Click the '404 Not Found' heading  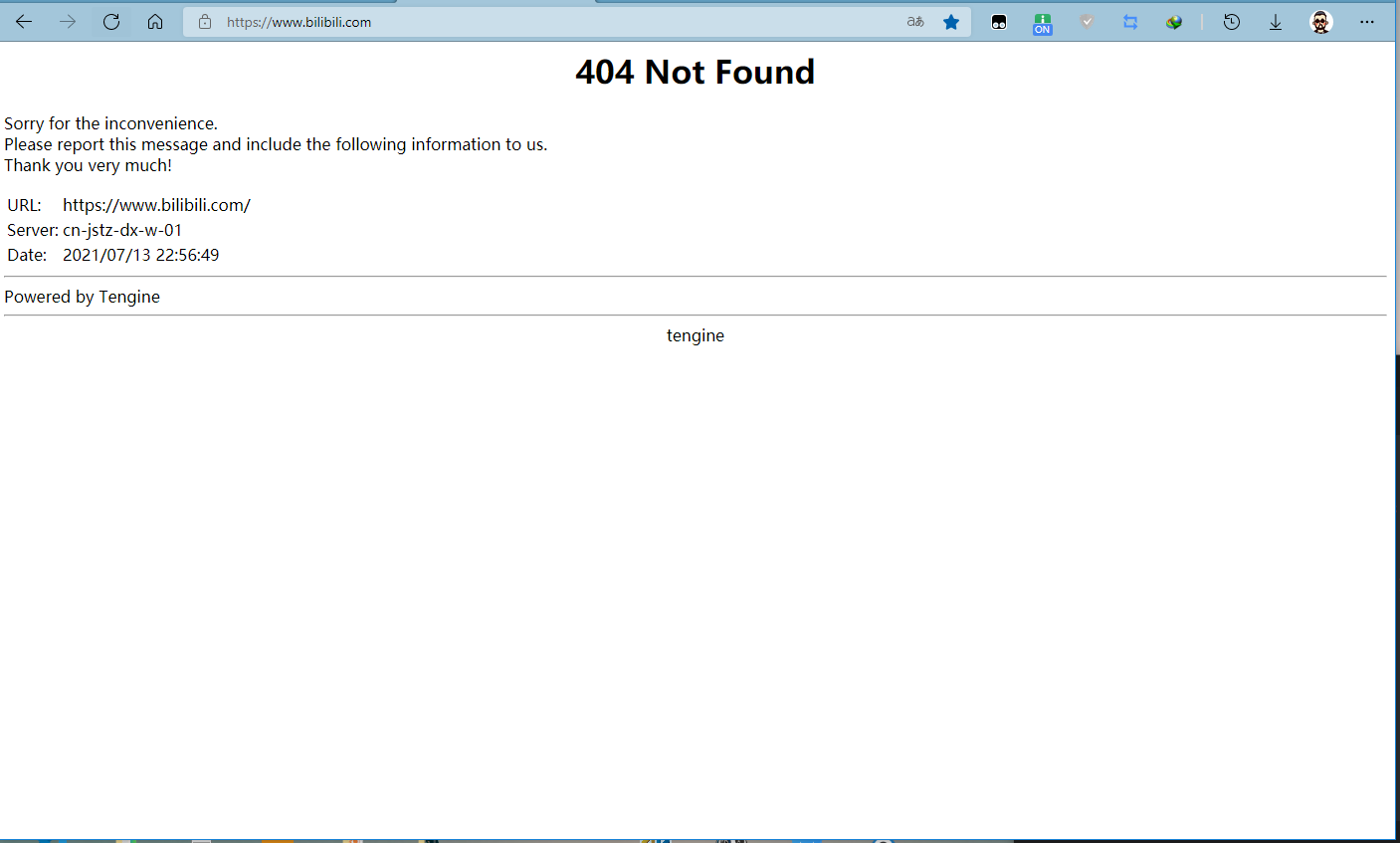(x=696, y=72)
